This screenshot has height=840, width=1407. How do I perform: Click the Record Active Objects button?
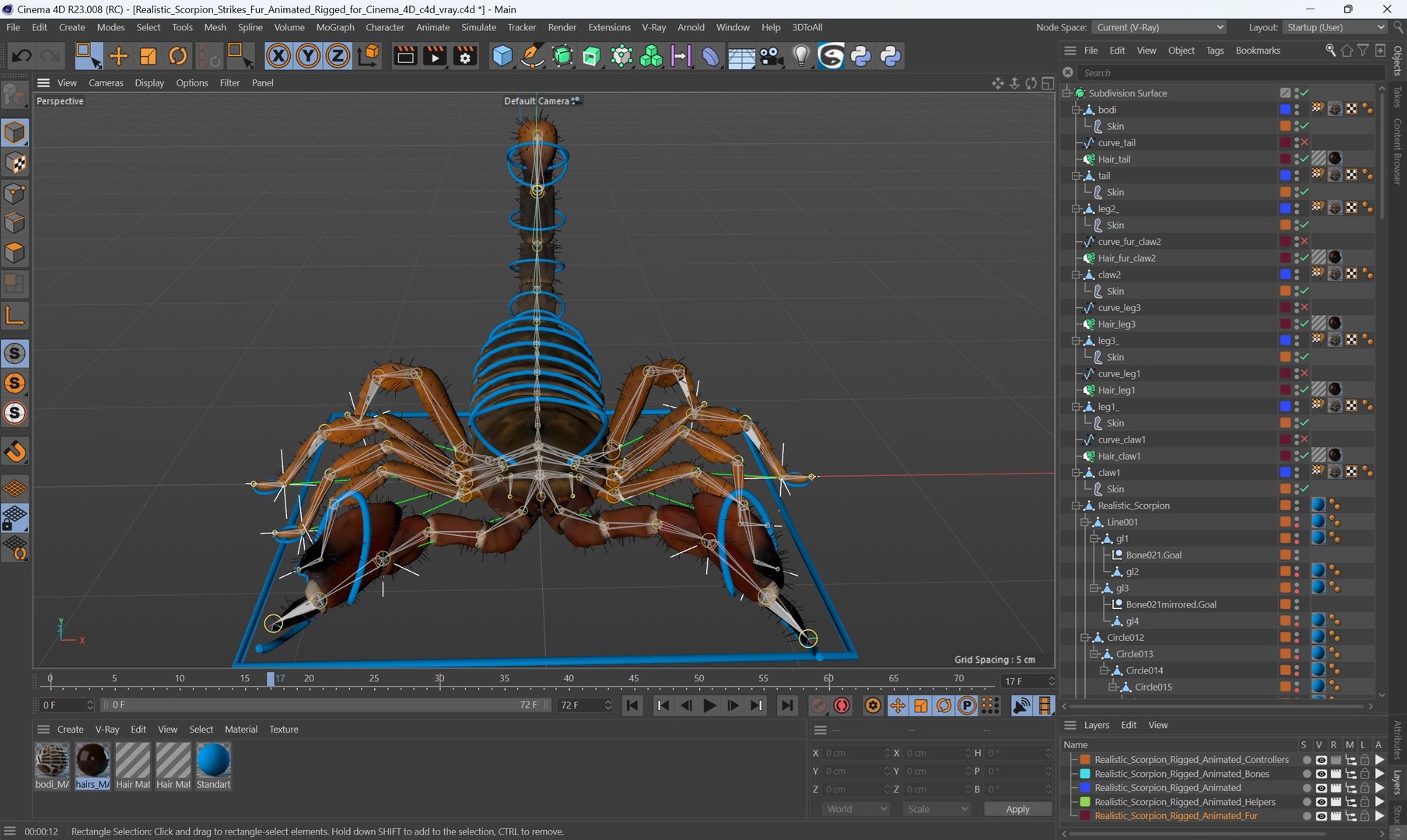coord(818,705)
